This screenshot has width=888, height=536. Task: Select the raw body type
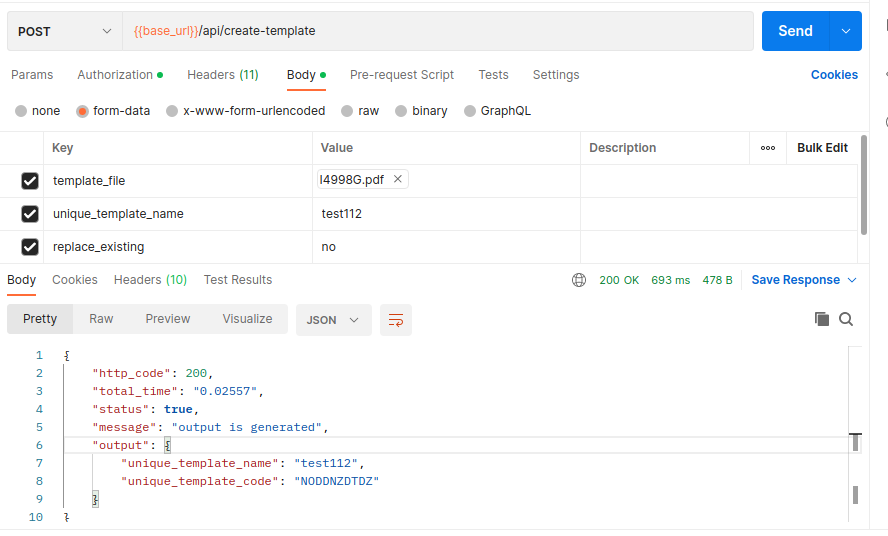coord(360,111)
